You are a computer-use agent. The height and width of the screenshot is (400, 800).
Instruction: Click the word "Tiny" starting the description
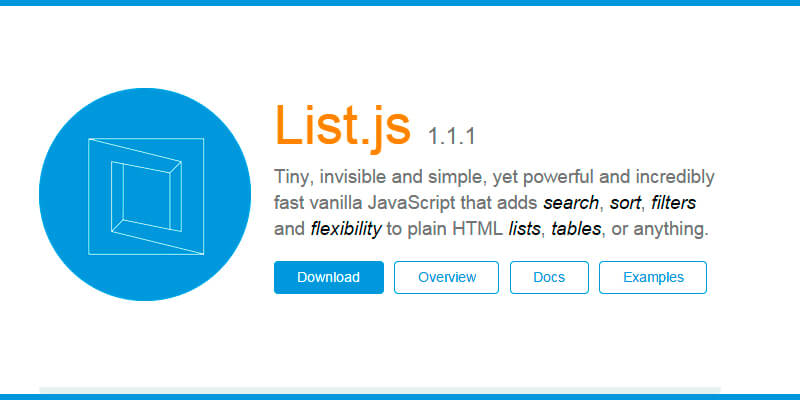point(293,177)
